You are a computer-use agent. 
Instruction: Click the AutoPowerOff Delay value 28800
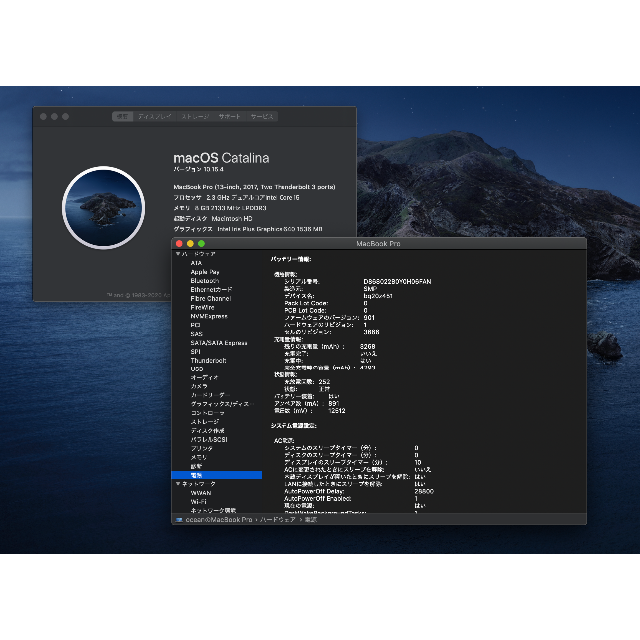(x=424, y=491)
